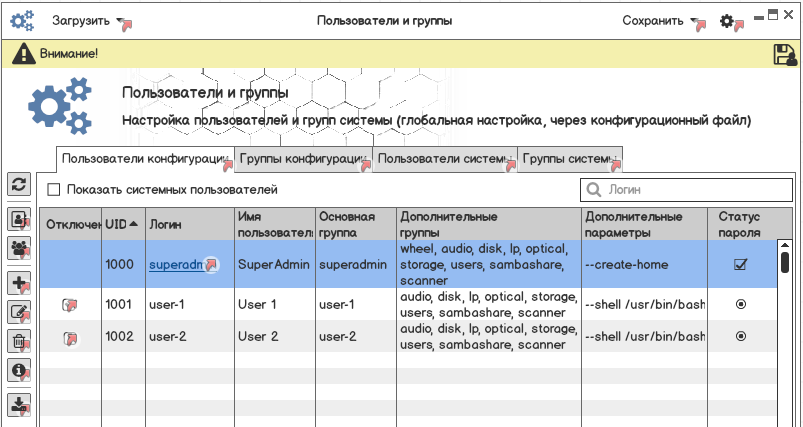Click the save-with-user floppy icon in warning bar
The image size is (803, 427).
tap(785, 54)
